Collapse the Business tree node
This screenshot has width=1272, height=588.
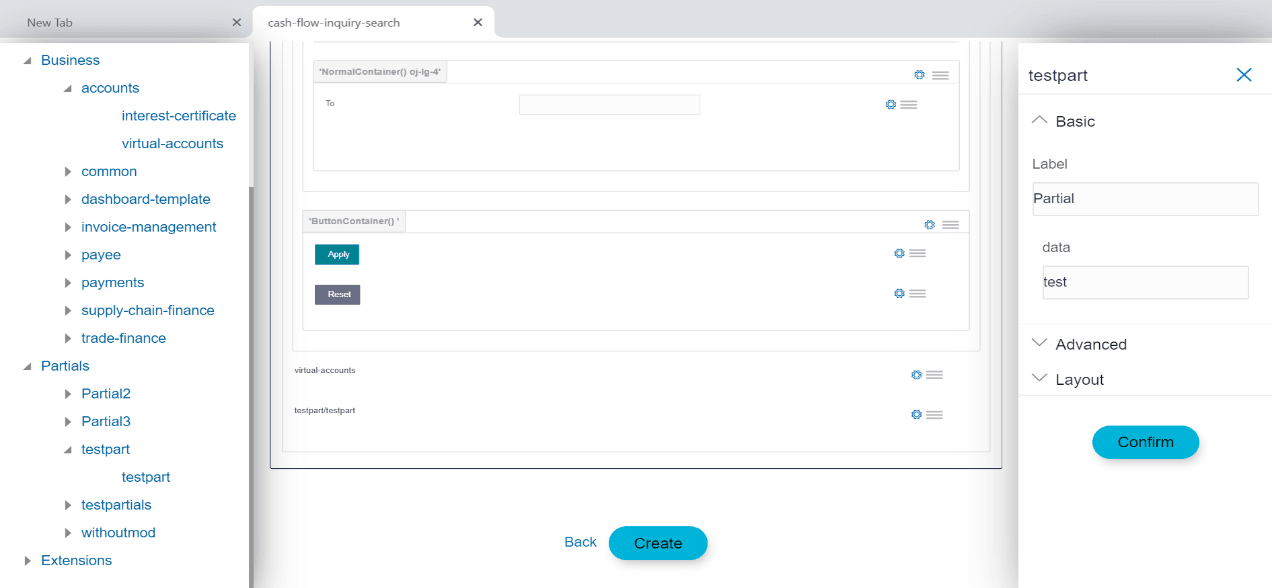[x=27, y=61]
